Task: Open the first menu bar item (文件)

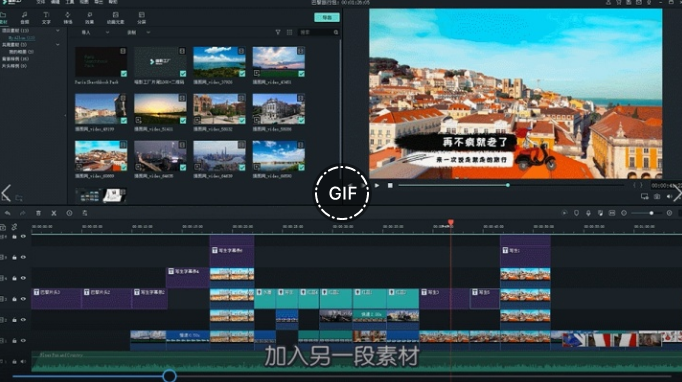Action: [x=40, y=2]
